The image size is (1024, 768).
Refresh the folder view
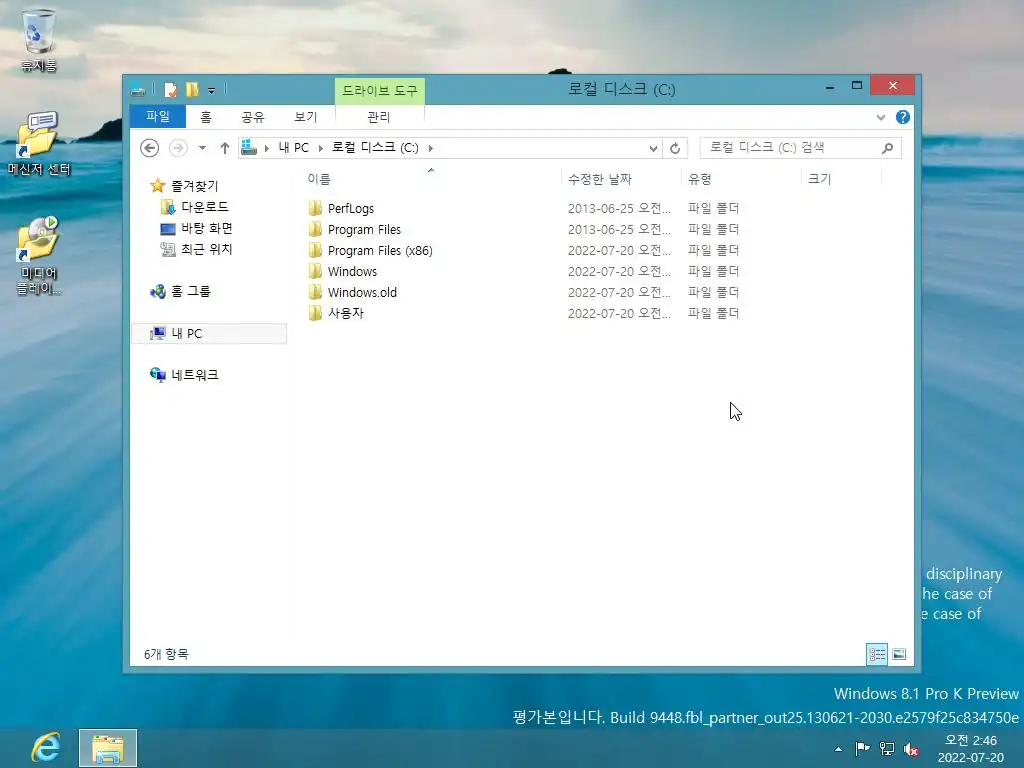[675, 148]
